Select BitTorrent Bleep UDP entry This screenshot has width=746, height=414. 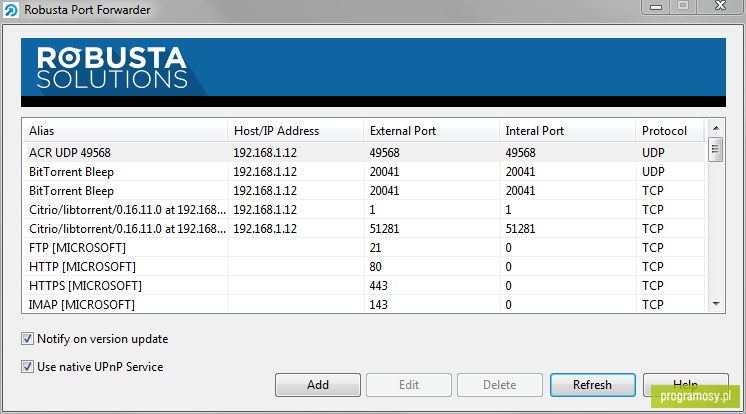pos(364,172)
